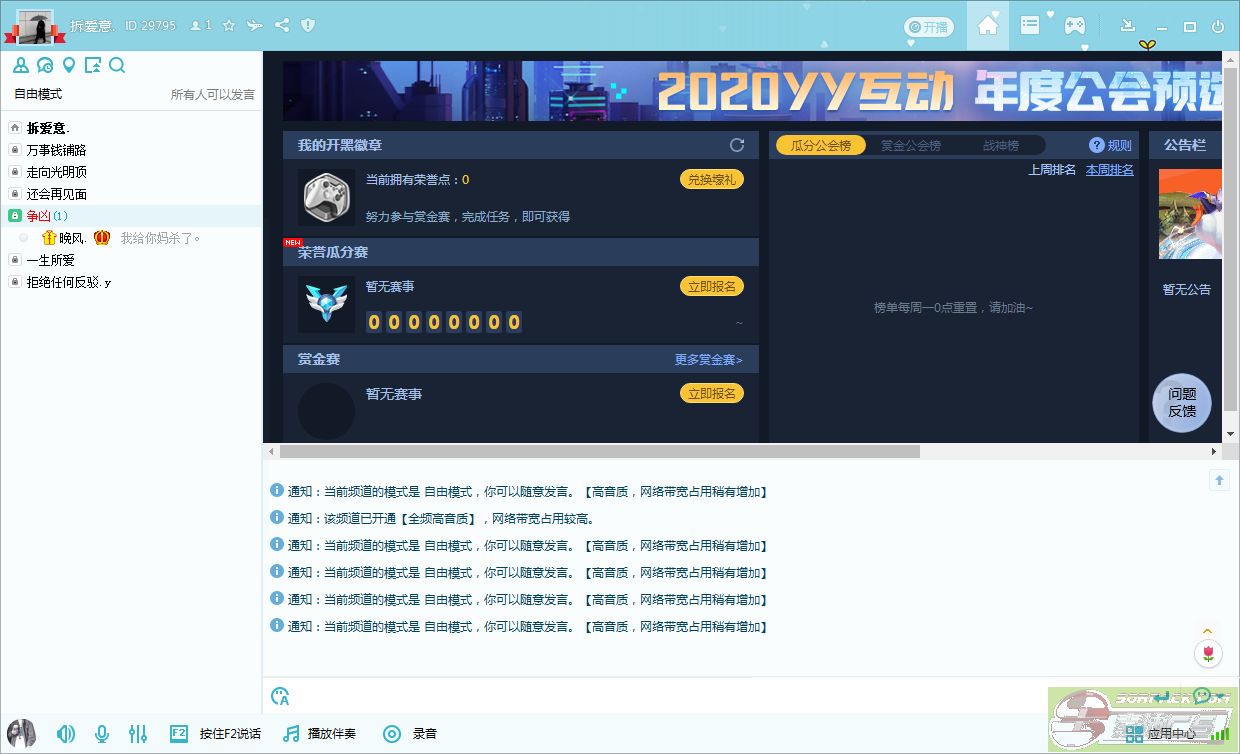Switch to the 战神榜 tab
Screen dimensions: 1240x754
1000,145
